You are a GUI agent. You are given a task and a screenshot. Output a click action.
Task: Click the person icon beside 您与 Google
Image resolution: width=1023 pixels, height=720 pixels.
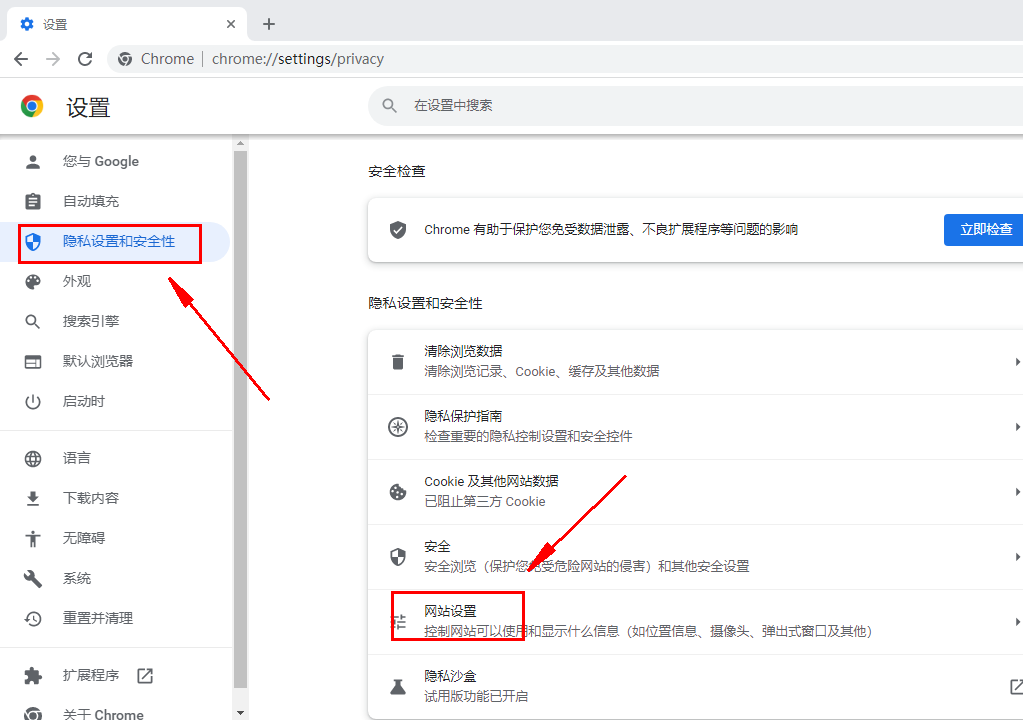[33, 162]
